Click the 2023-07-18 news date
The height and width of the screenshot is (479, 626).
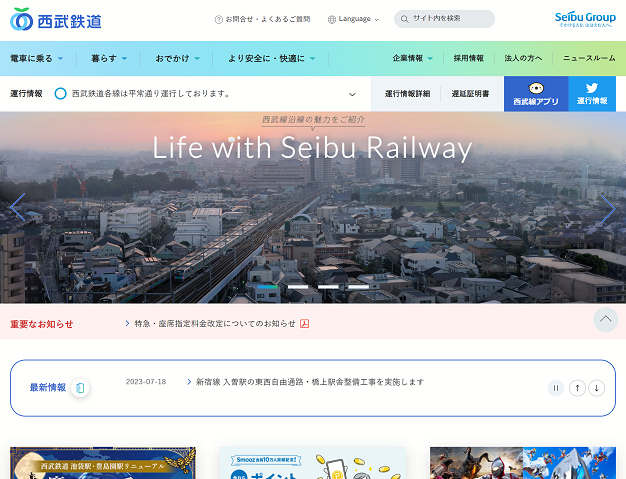coord(146,382)
